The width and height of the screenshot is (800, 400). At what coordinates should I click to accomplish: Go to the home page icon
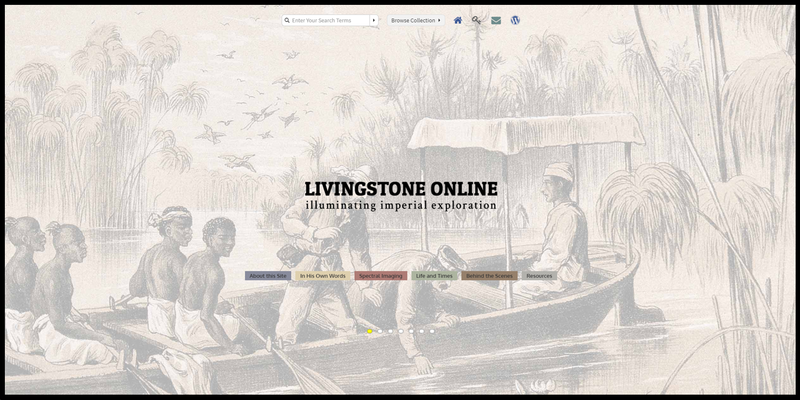click(458, 20)
